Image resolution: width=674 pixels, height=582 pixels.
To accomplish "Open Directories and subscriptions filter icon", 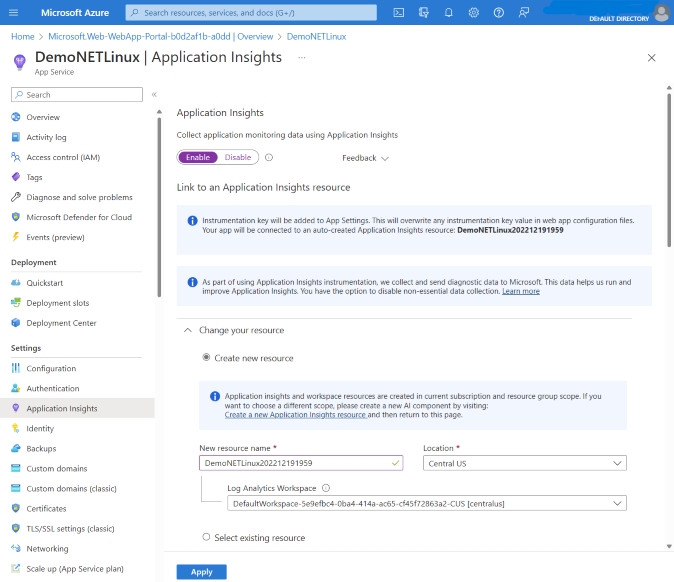I will (423, 12).
